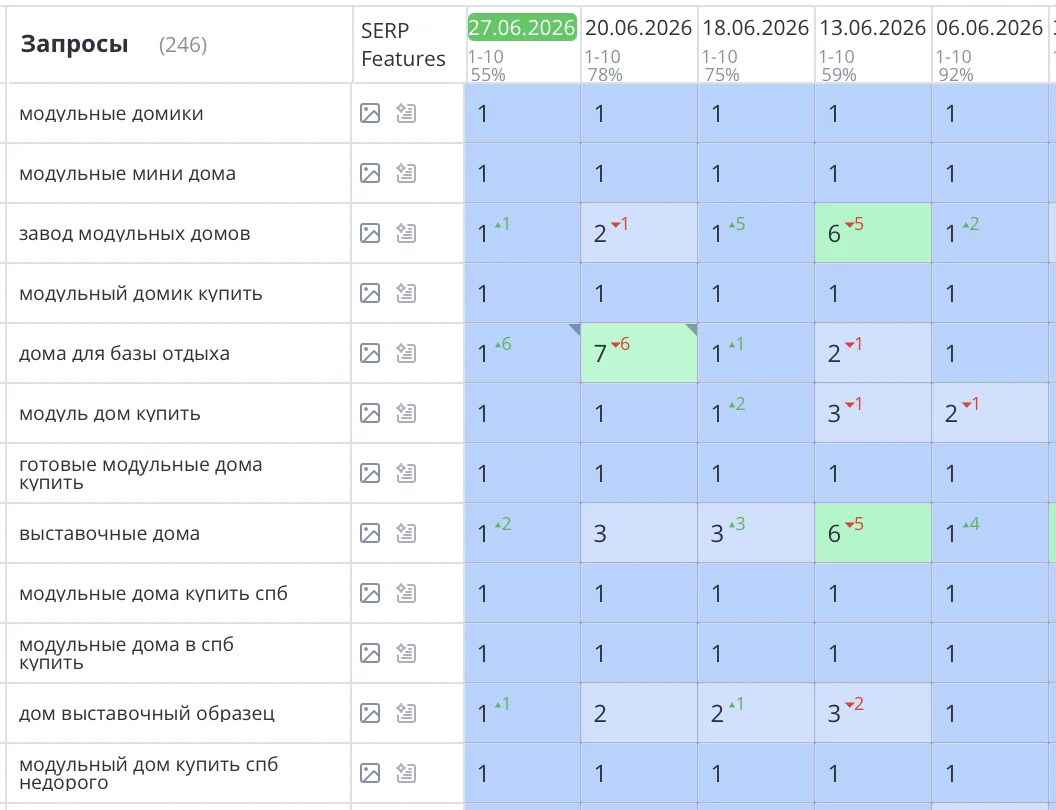1056x810 pixels.
Task: Click image SERP icon for 'модульные домики'
Action: pyautogui.click(x=370, y=113)
